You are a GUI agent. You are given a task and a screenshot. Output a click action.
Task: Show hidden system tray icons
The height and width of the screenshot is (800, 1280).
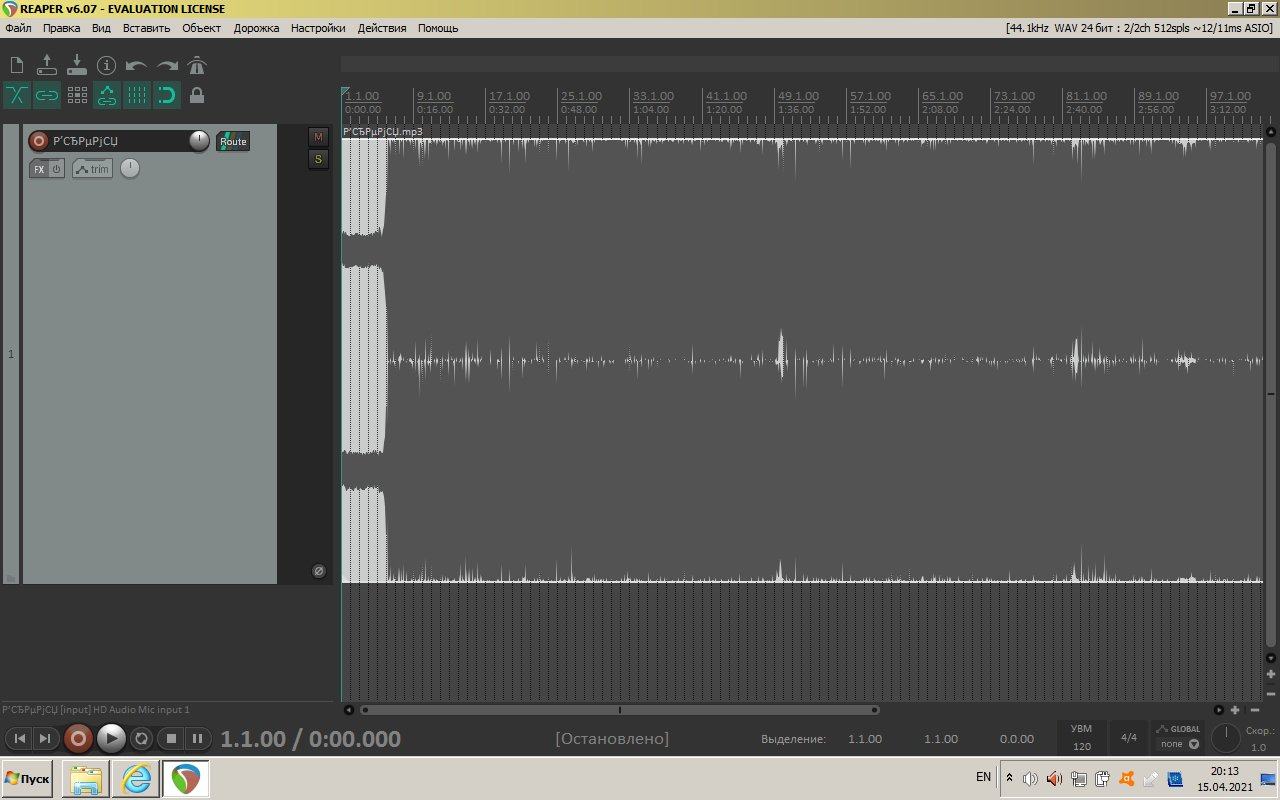[1009, 778]
